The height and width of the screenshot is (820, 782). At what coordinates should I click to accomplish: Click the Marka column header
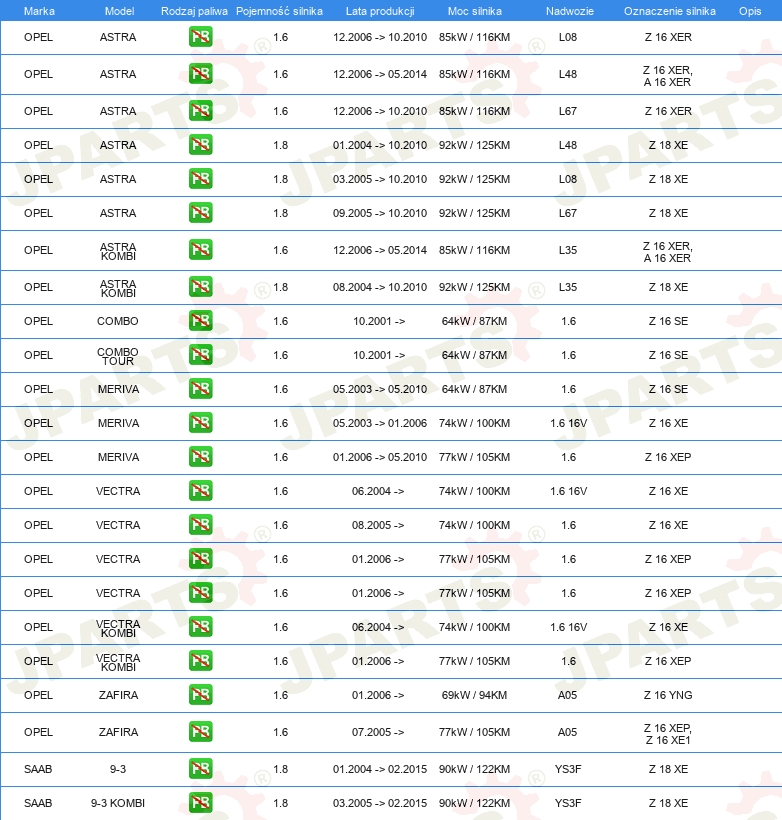(39, 11)
